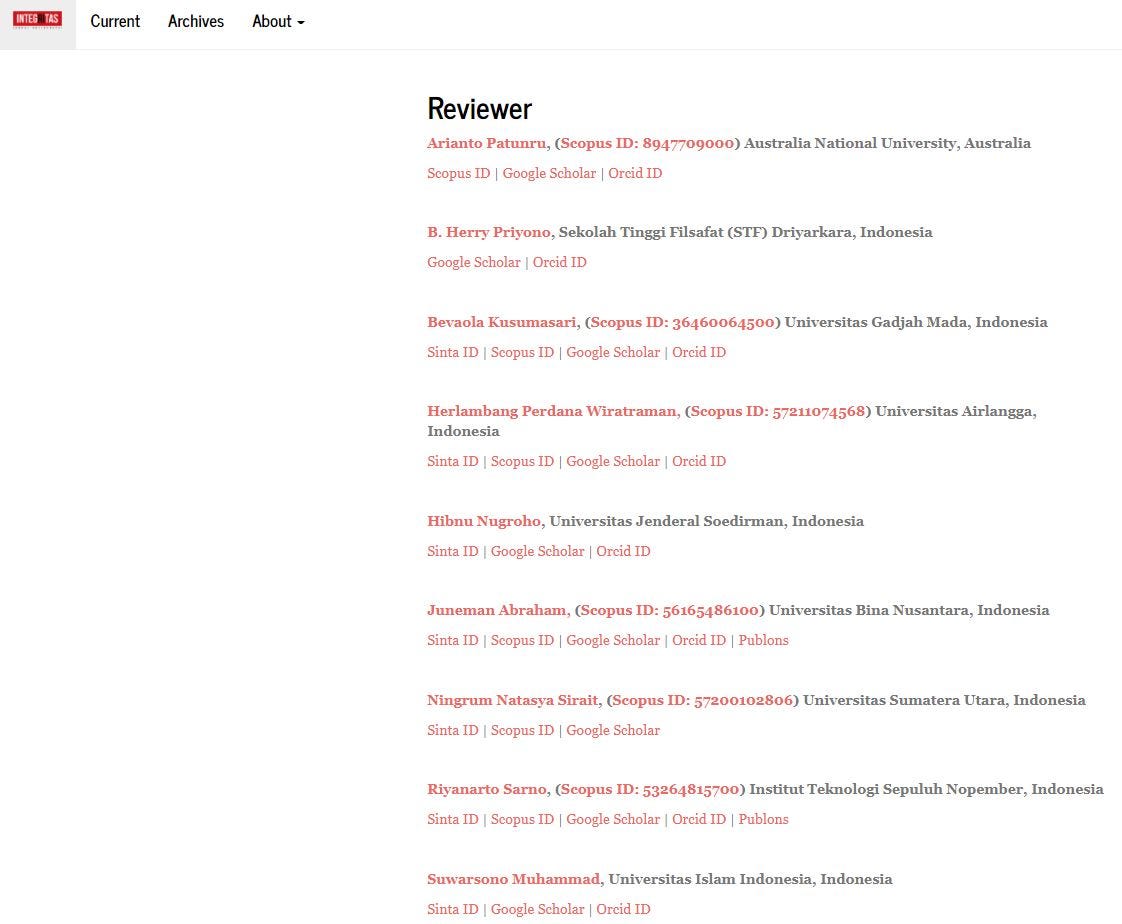Select text Institut Teknologi Sepuluh Nopember, Indonesia
Image resolution: width=1122 pixels, height=924 pixels.
click(926, 789)
